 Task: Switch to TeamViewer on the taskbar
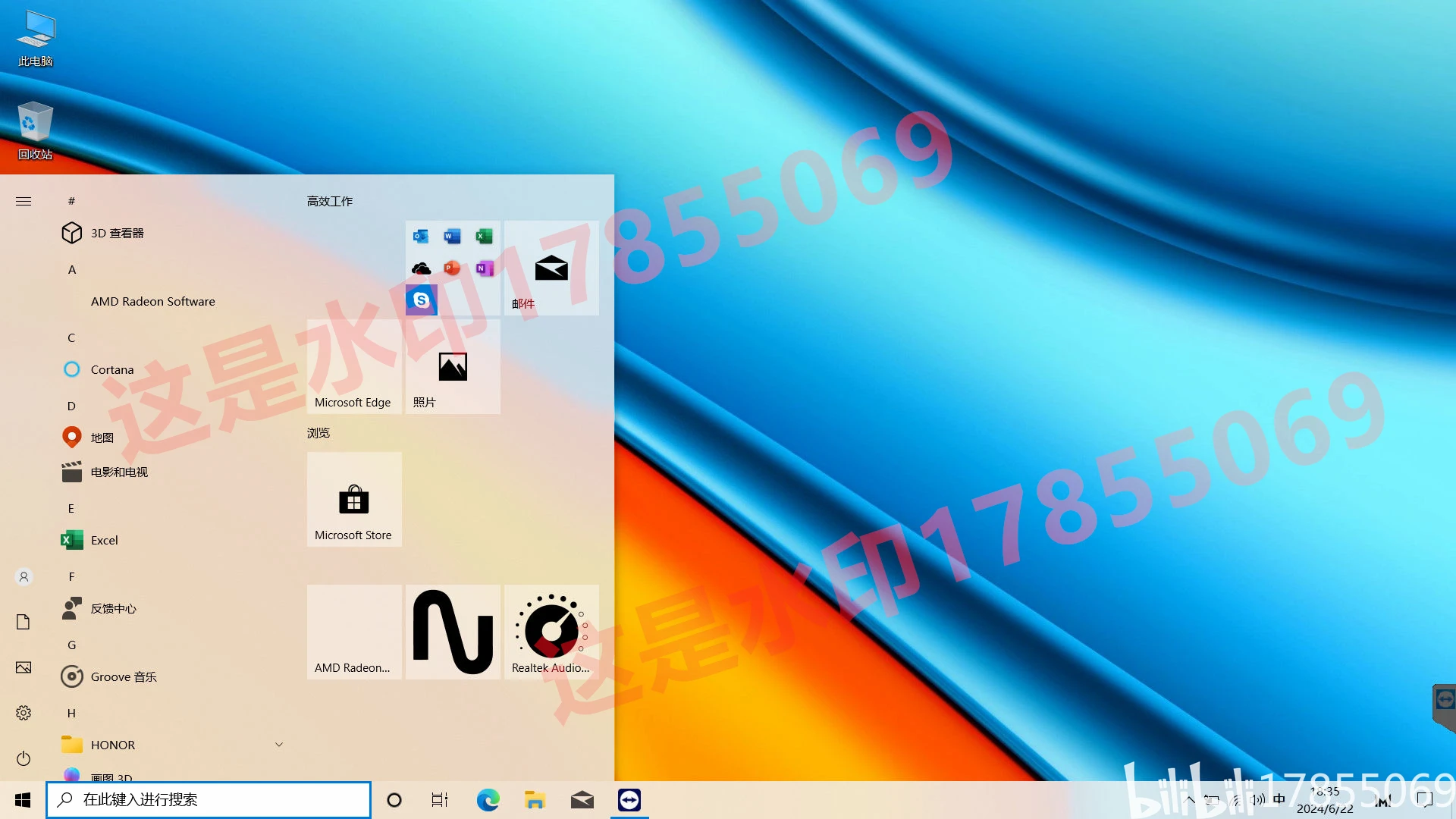pos(629,800)
